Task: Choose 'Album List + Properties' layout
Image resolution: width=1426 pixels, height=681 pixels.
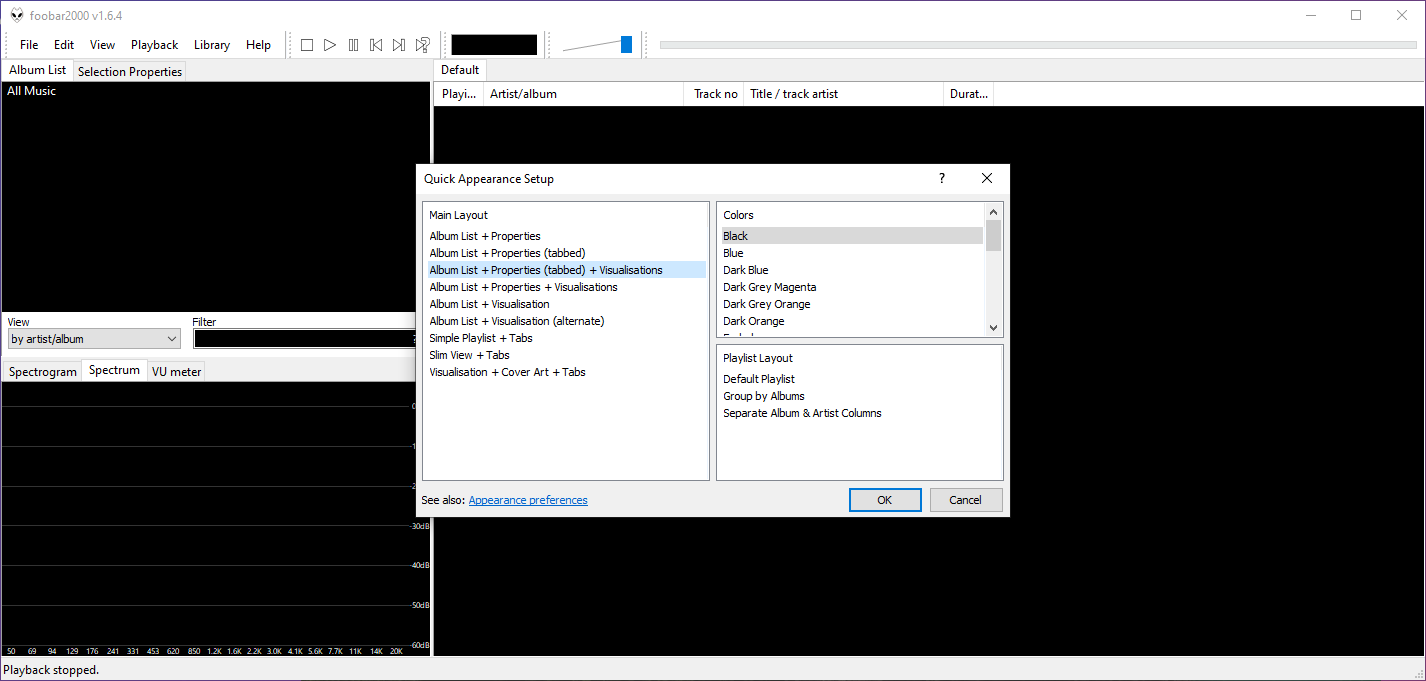Action: click(x=485, y=236)
